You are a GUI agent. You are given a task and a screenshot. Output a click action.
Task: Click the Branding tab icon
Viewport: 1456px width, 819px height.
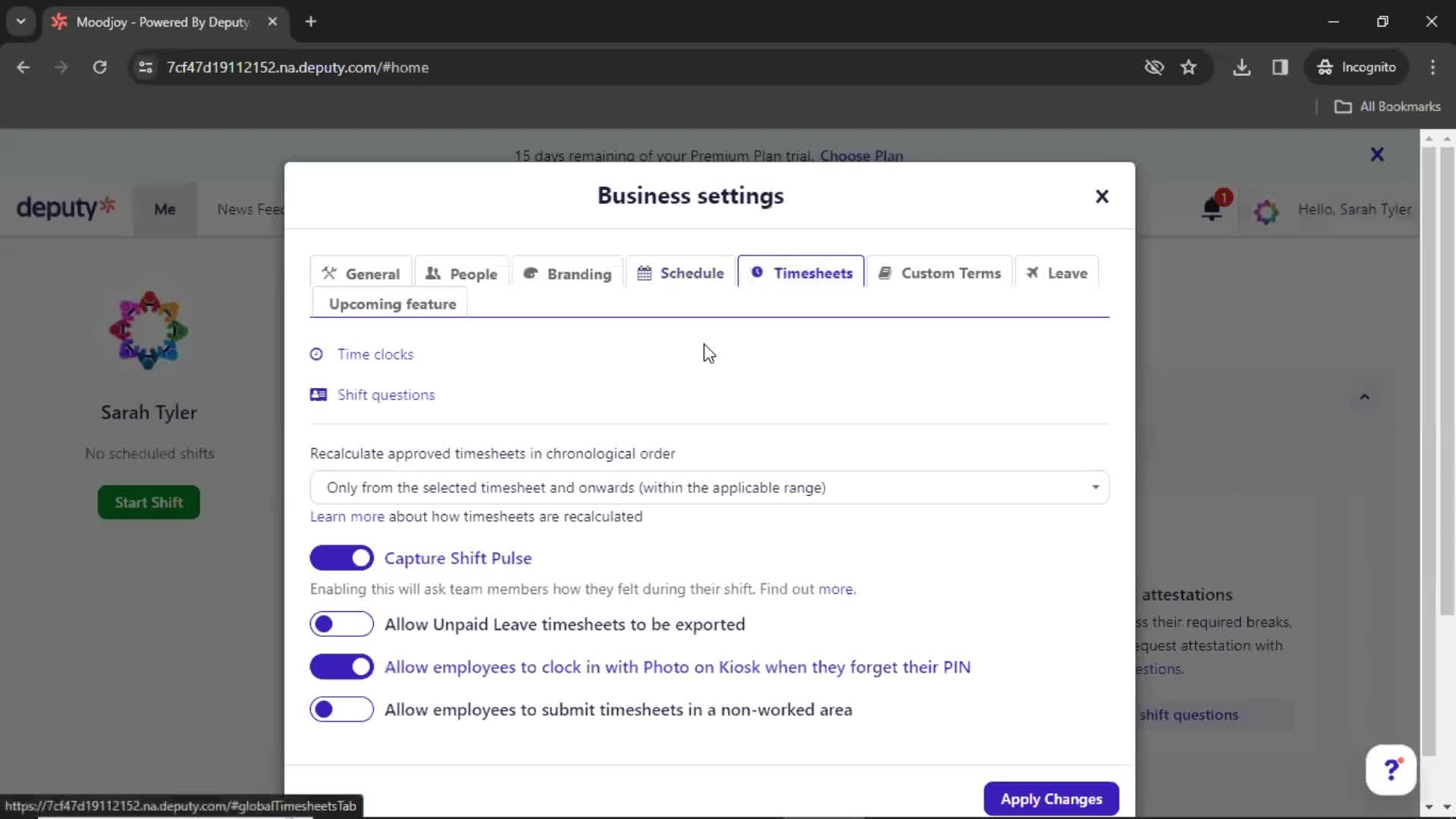530,273
